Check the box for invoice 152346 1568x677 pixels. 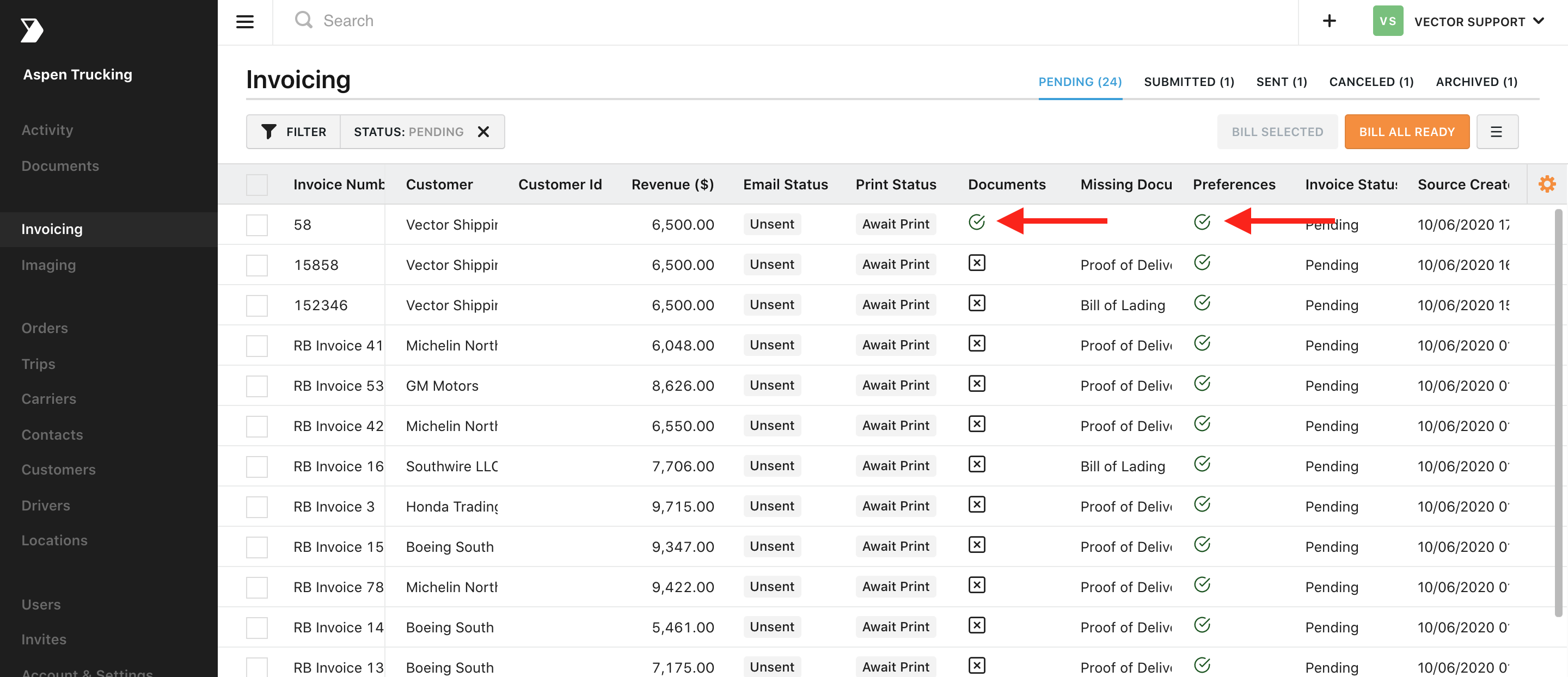pos(257,305)
